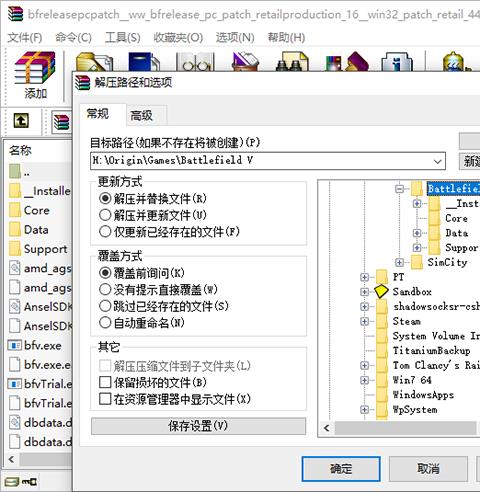Click the Add (添加) toolbar icon
Viewport: 480px width, 492px height.
pos(35,75)
